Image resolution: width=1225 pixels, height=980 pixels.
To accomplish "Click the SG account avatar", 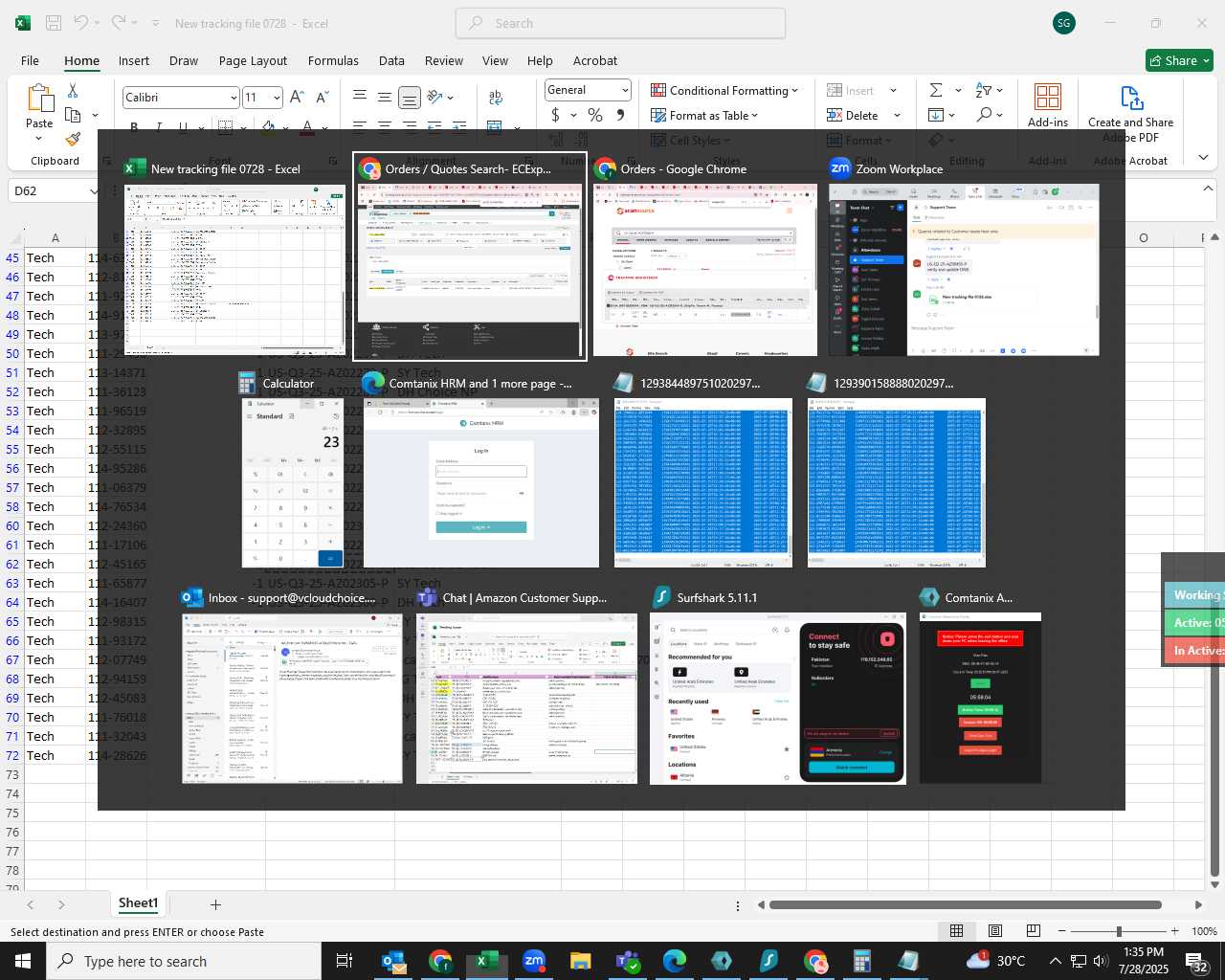I will (x=1063, y=23).
